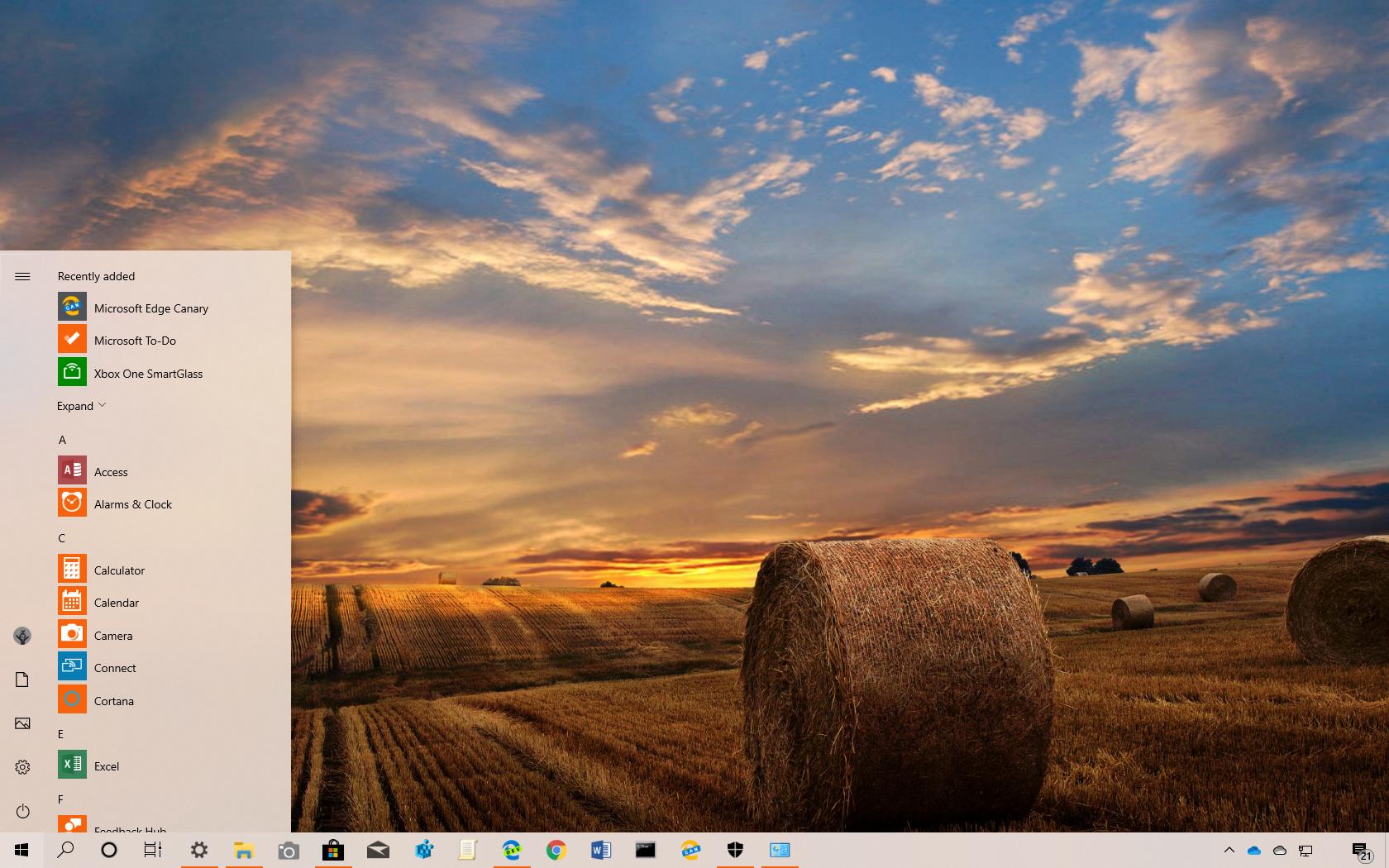Launch Alarms & Clock

133,503
